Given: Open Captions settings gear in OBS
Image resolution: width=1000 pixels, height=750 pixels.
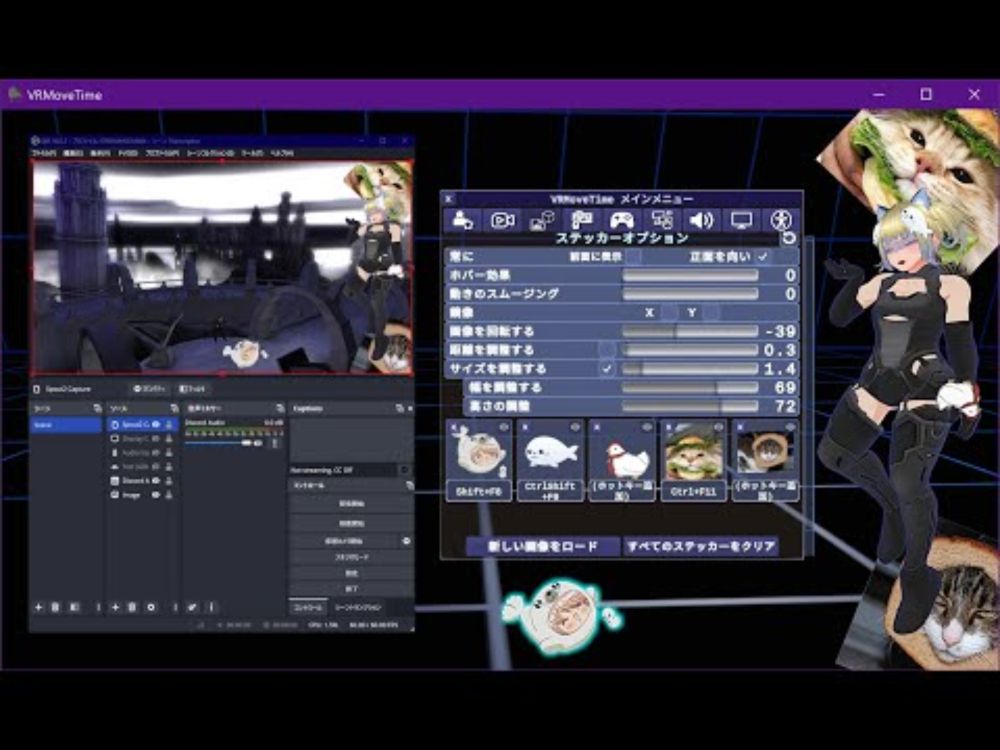Looking at the screenshot, I should point(404,470).
